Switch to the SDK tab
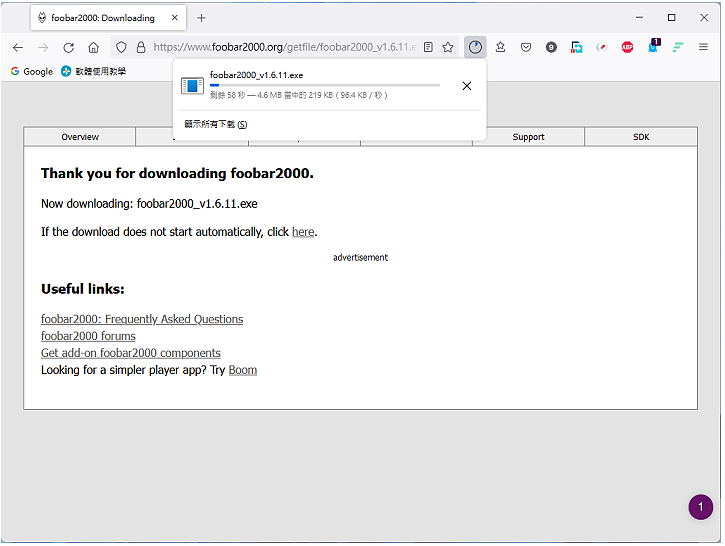 click(641, 137)
